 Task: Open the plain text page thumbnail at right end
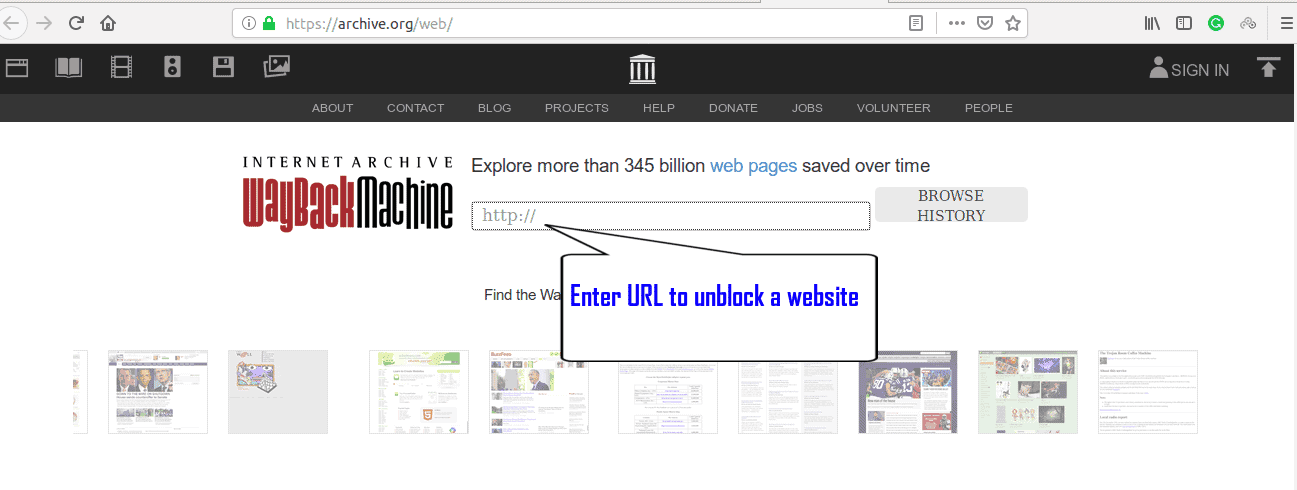click(x=1148, y=392)
